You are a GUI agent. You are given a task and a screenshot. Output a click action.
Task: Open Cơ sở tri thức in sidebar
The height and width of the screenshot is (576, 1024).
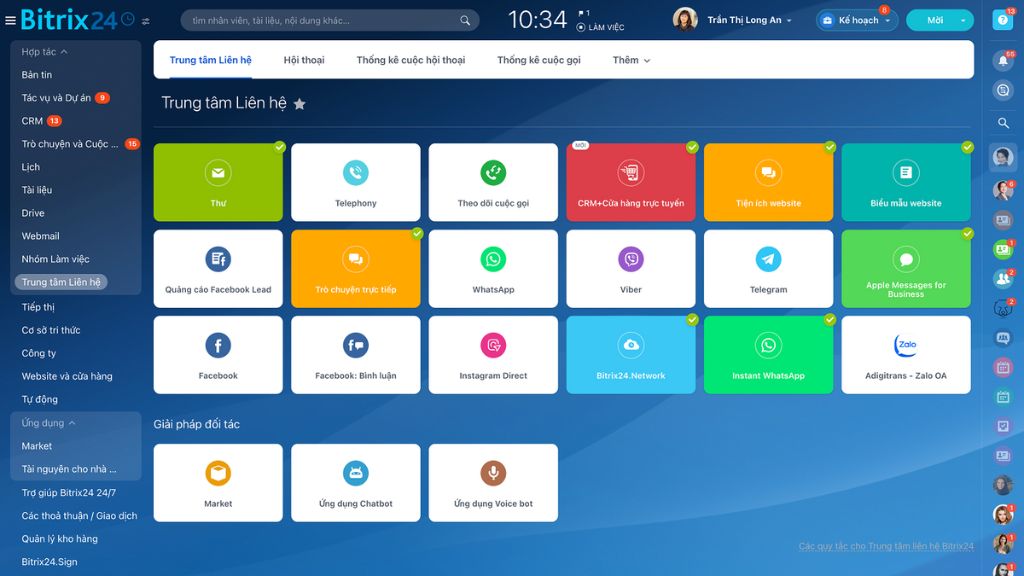(51, 330)
